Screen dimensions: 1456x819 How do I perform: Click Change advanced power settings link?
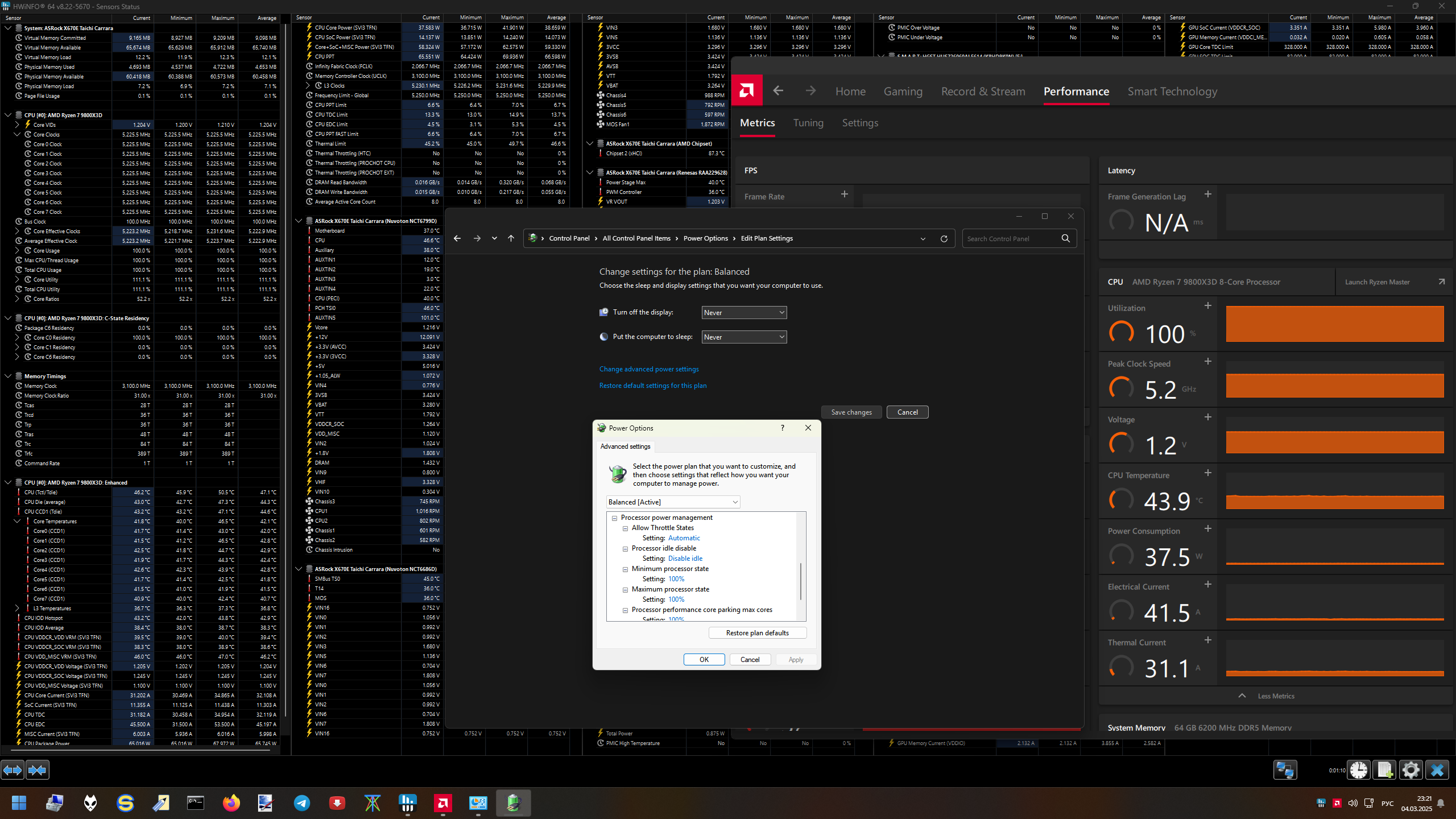[x=649, y=369]
